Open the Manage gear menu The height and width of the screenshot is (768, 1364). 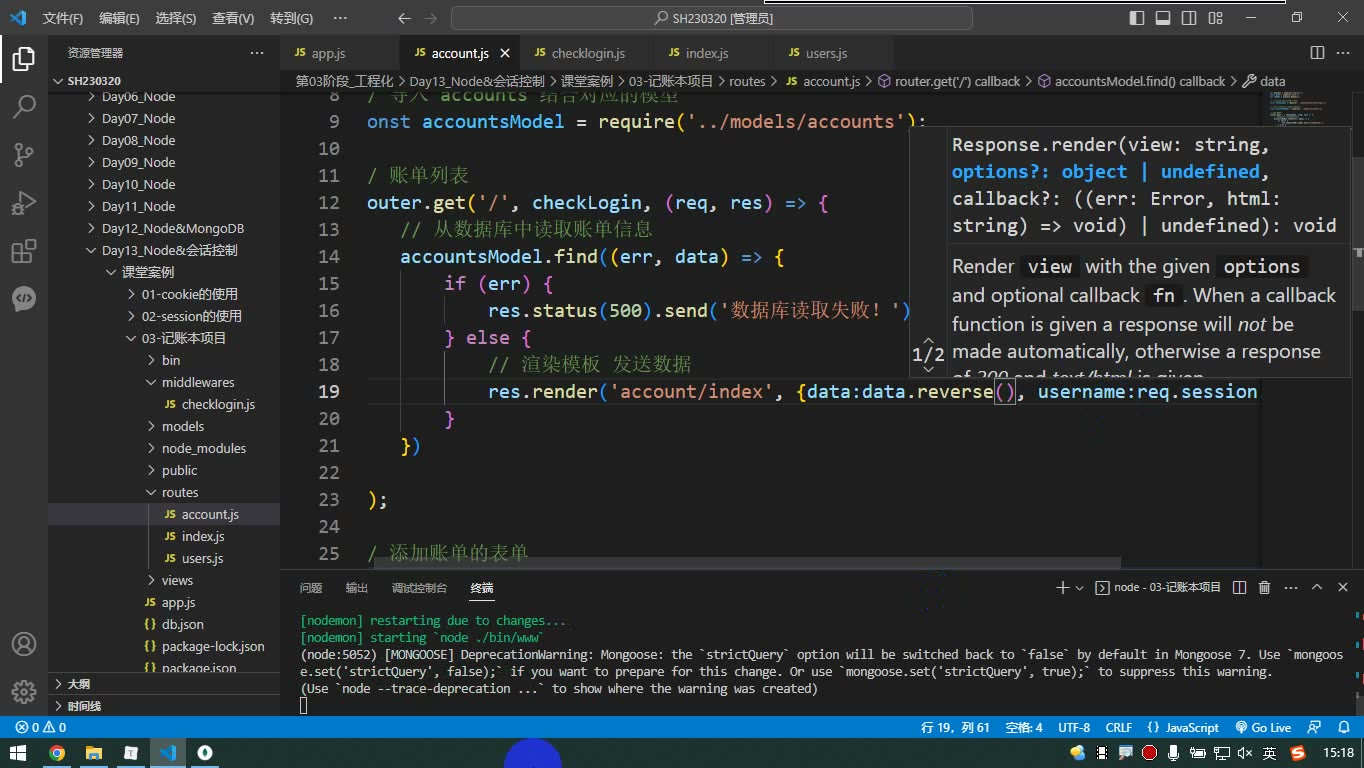(x=24, y=692)
